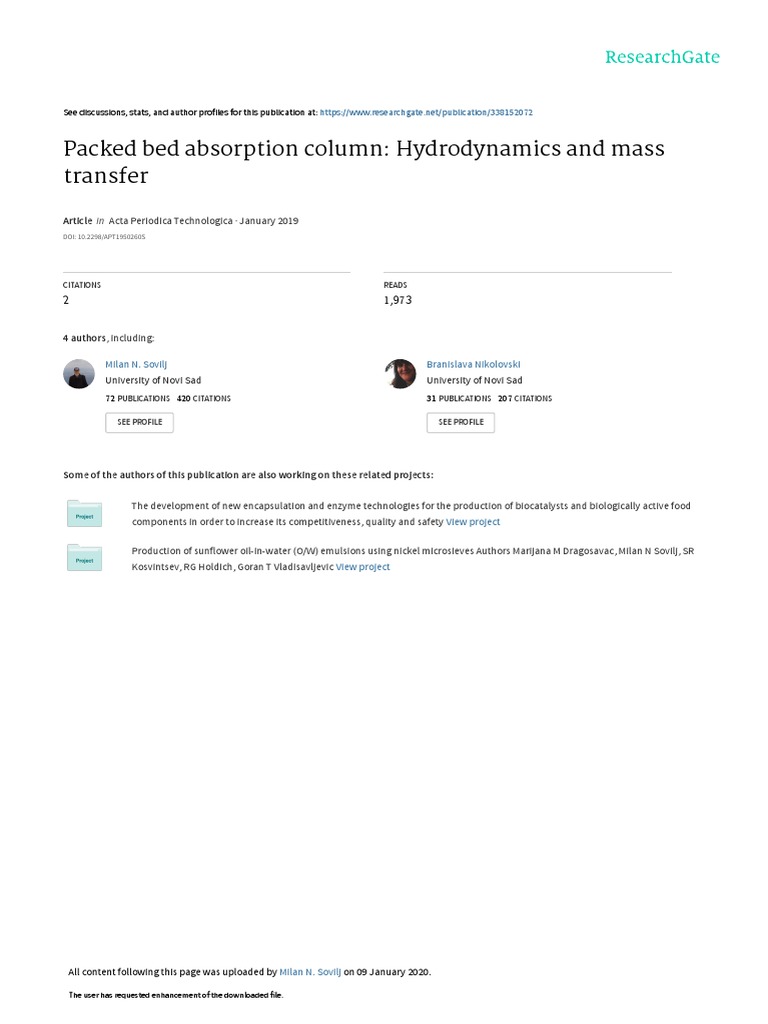Click the Reads count 1,973

click(398, 300)
